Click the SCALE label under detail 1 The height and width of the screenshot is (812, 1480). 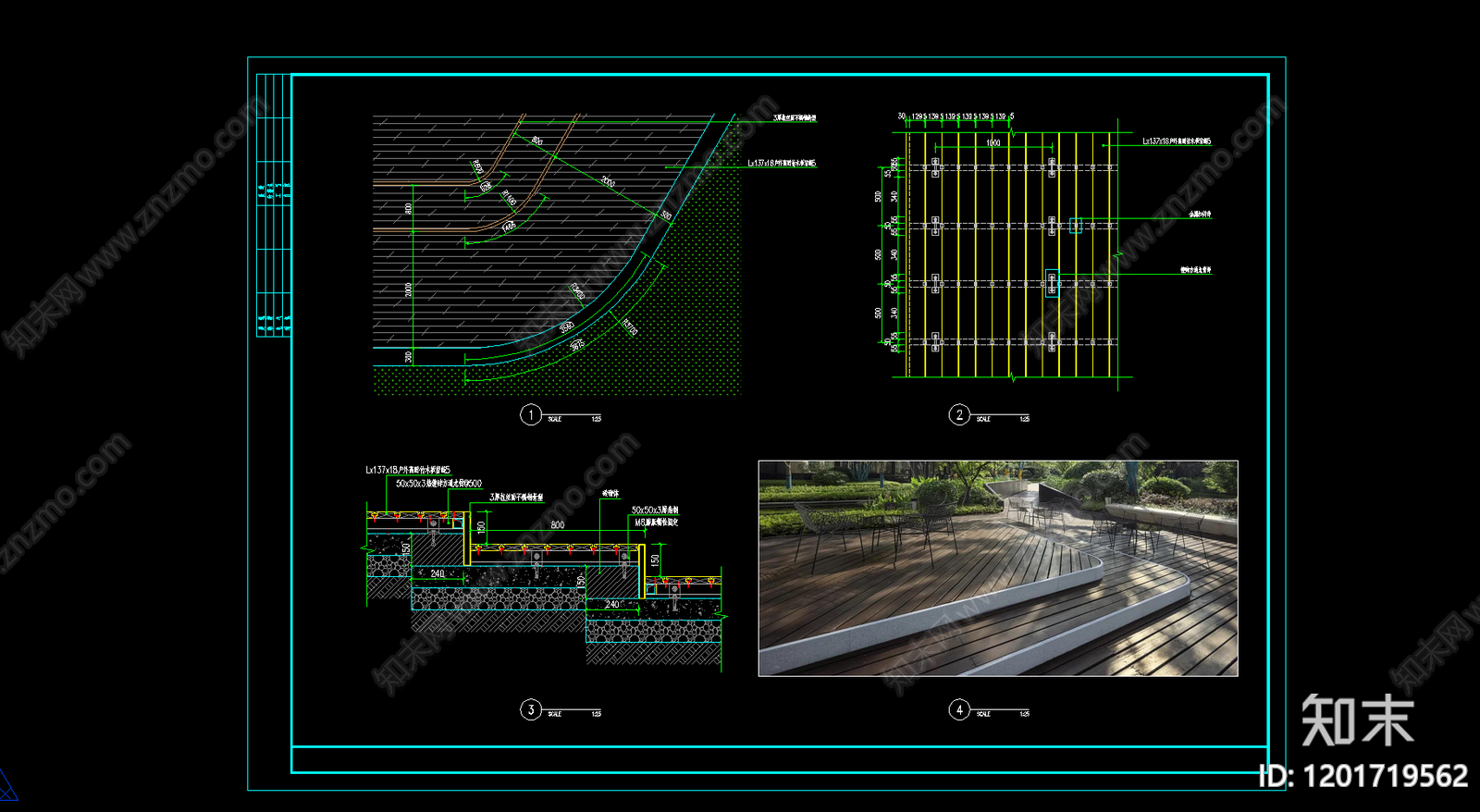(x=554, y=419)
